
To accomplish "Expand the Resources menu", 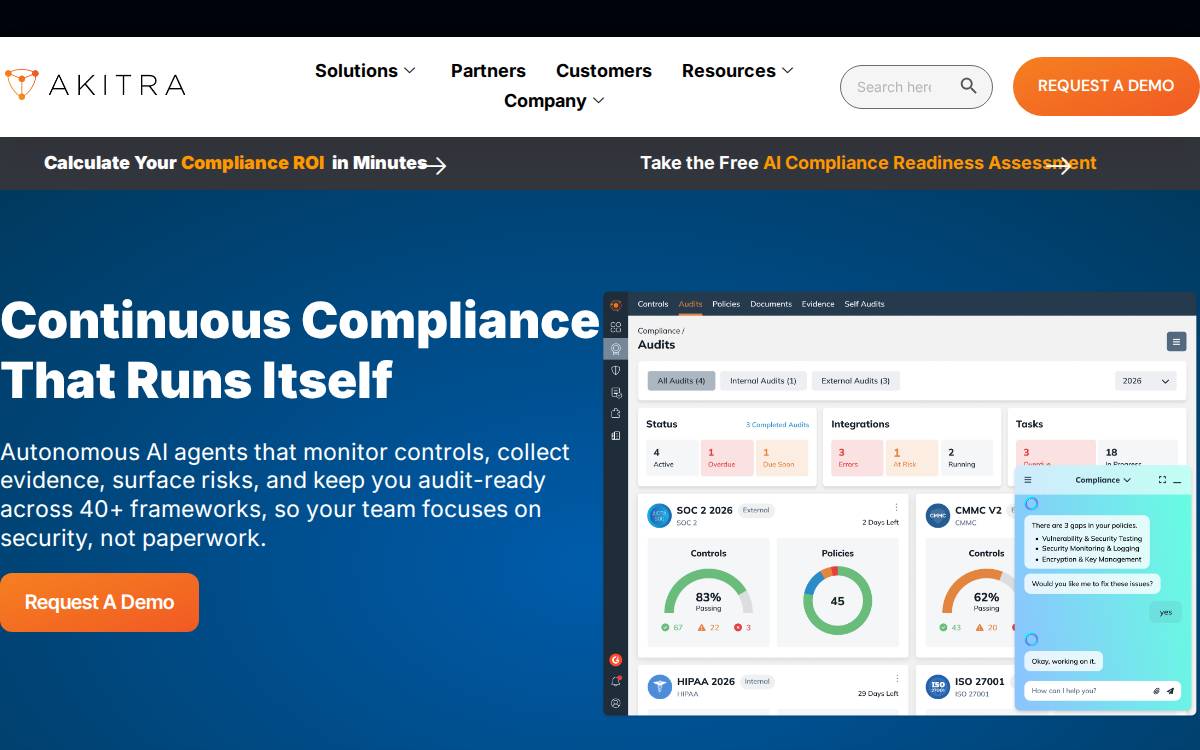I will tap(738, 71).
